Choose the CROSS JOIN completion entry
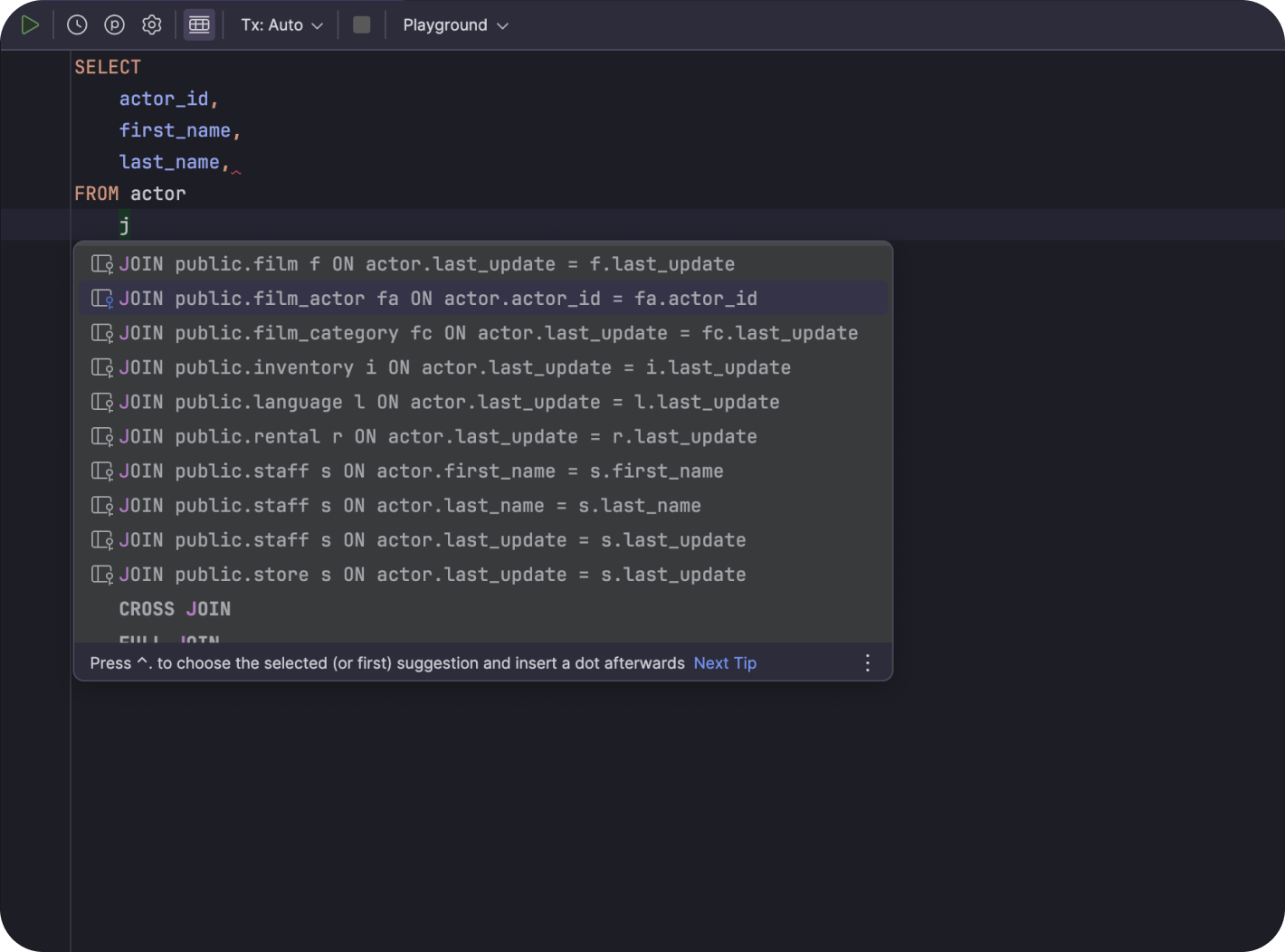The width and height of the screenshot is (1285, 952). [x=175, y=608]
